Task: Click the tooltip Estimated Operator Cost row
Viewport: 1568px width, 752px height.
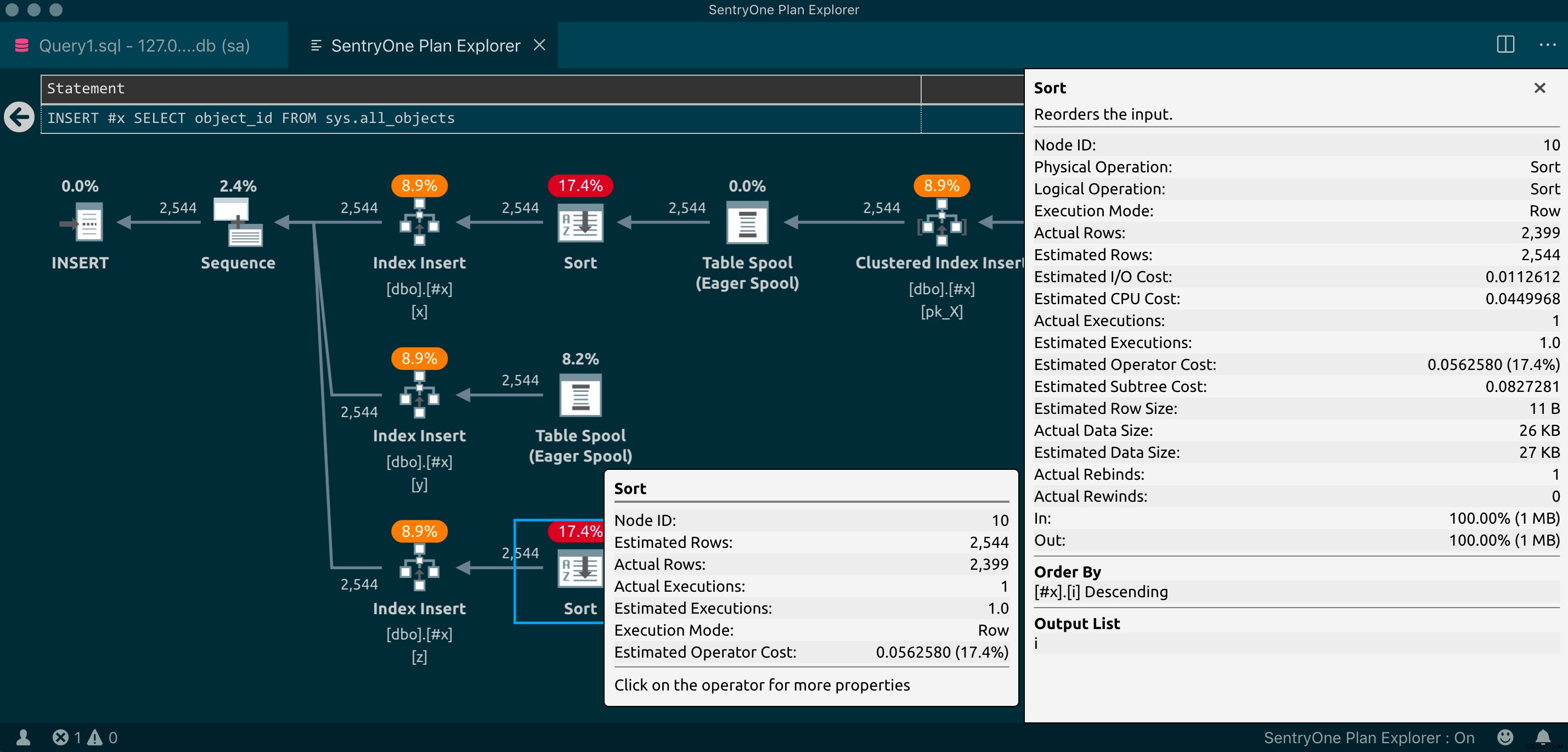Action: [x=811, y=652]
